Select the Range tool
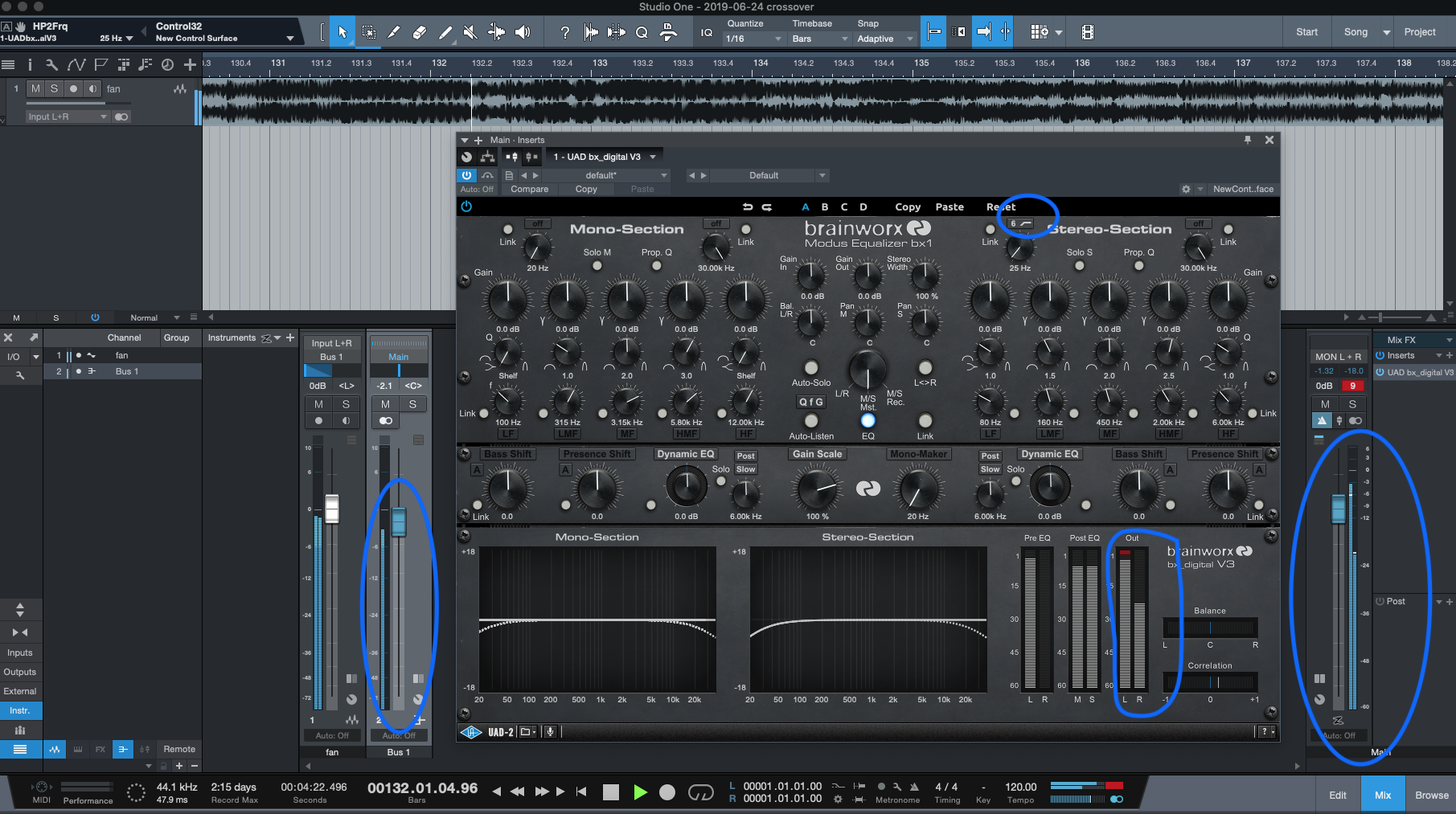The image size is (1456, 814). pyautogui.click(x=368, y=32)
